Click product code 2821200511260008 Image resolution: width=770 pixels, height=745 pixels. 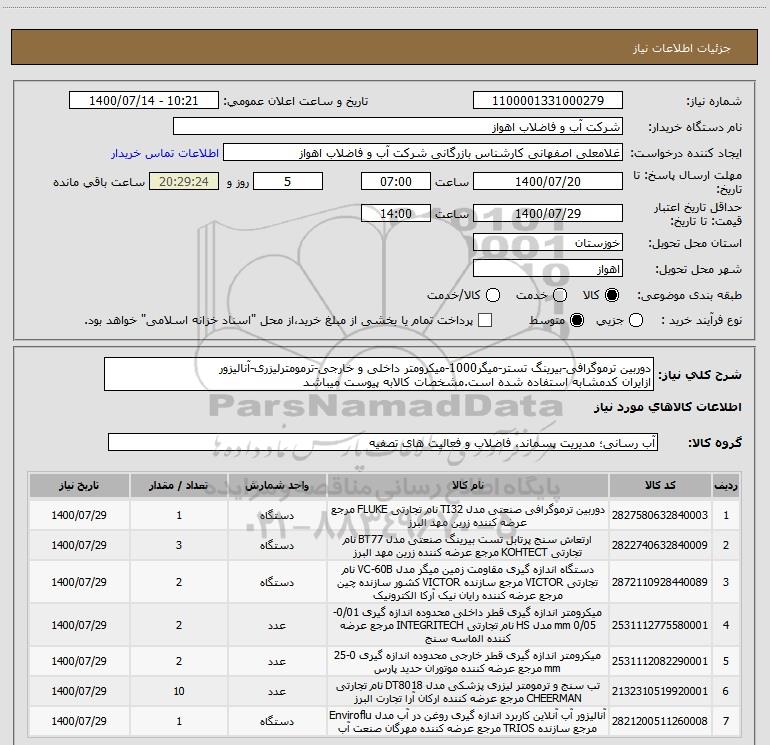coord(660,721)
